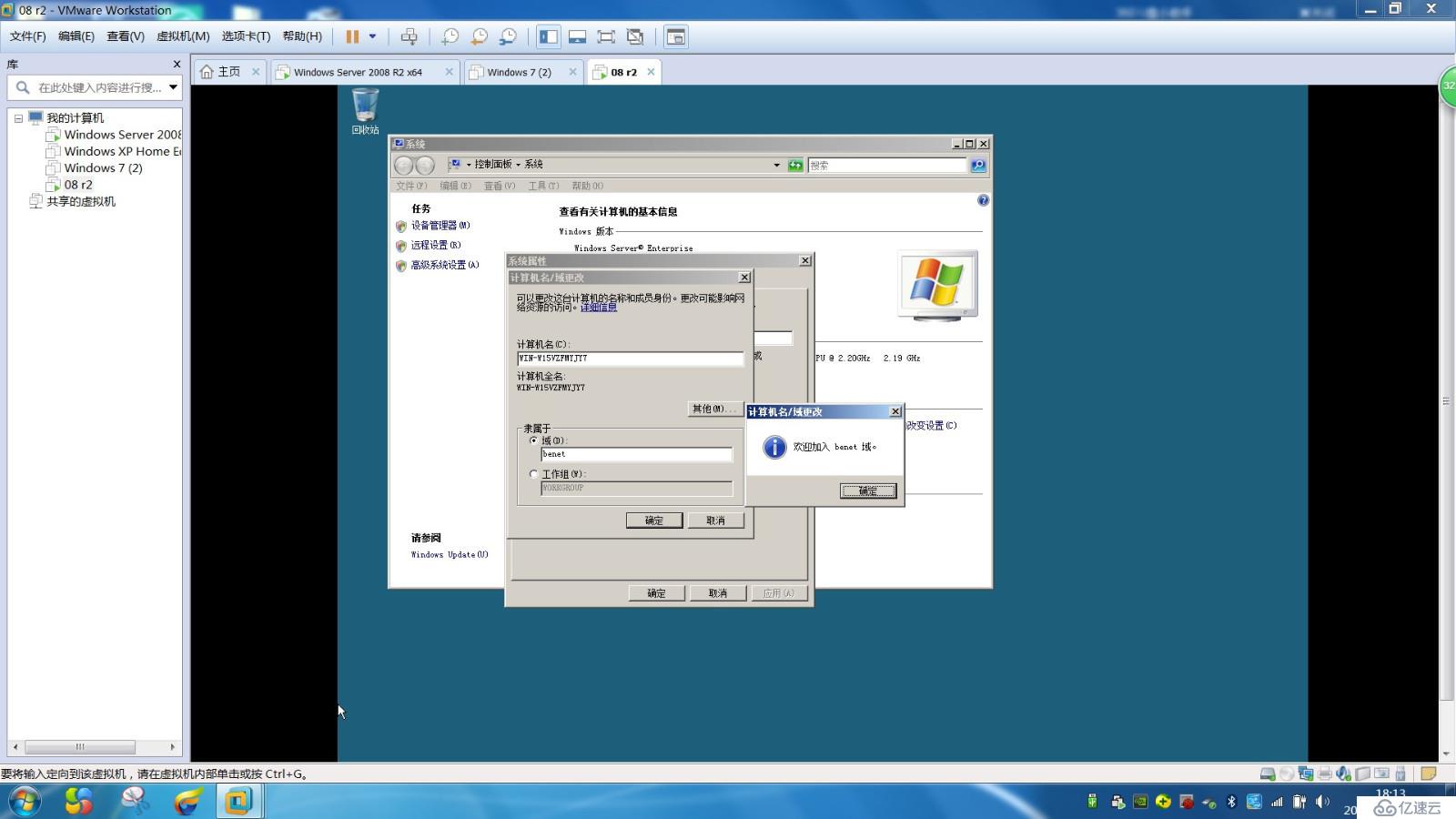Close the 08 r2 tab
The height and width of the screenshot is (819, 1456).
[x=651, y=72]
